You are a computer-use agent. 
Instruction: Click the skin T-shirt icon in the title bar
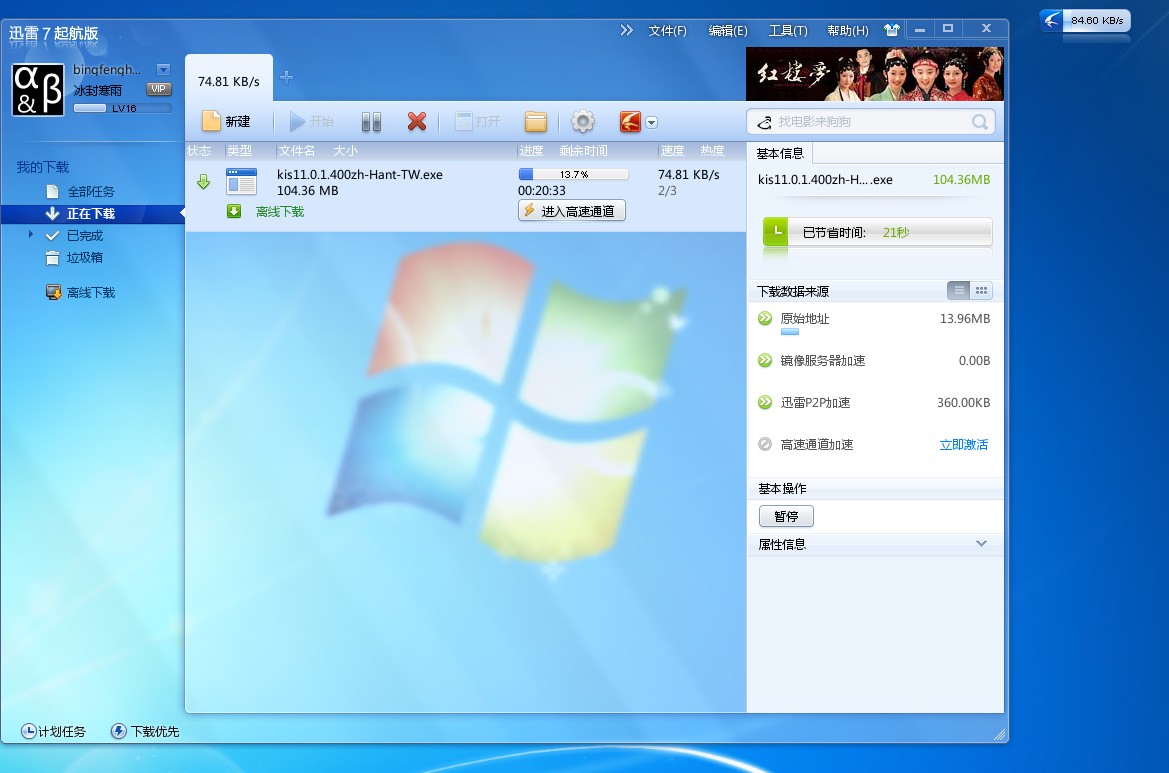[x=892, y=30]
